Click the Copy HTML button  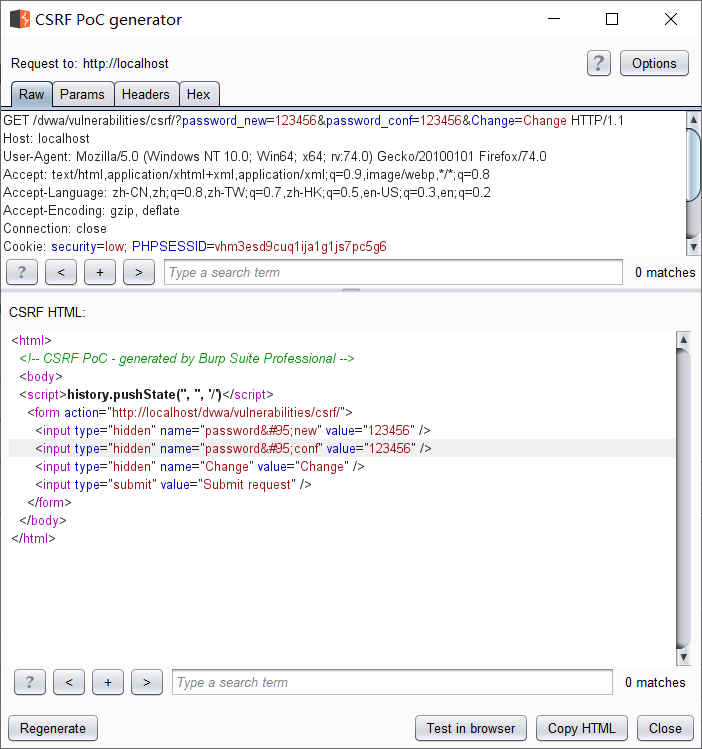click(x=582, y=728)
